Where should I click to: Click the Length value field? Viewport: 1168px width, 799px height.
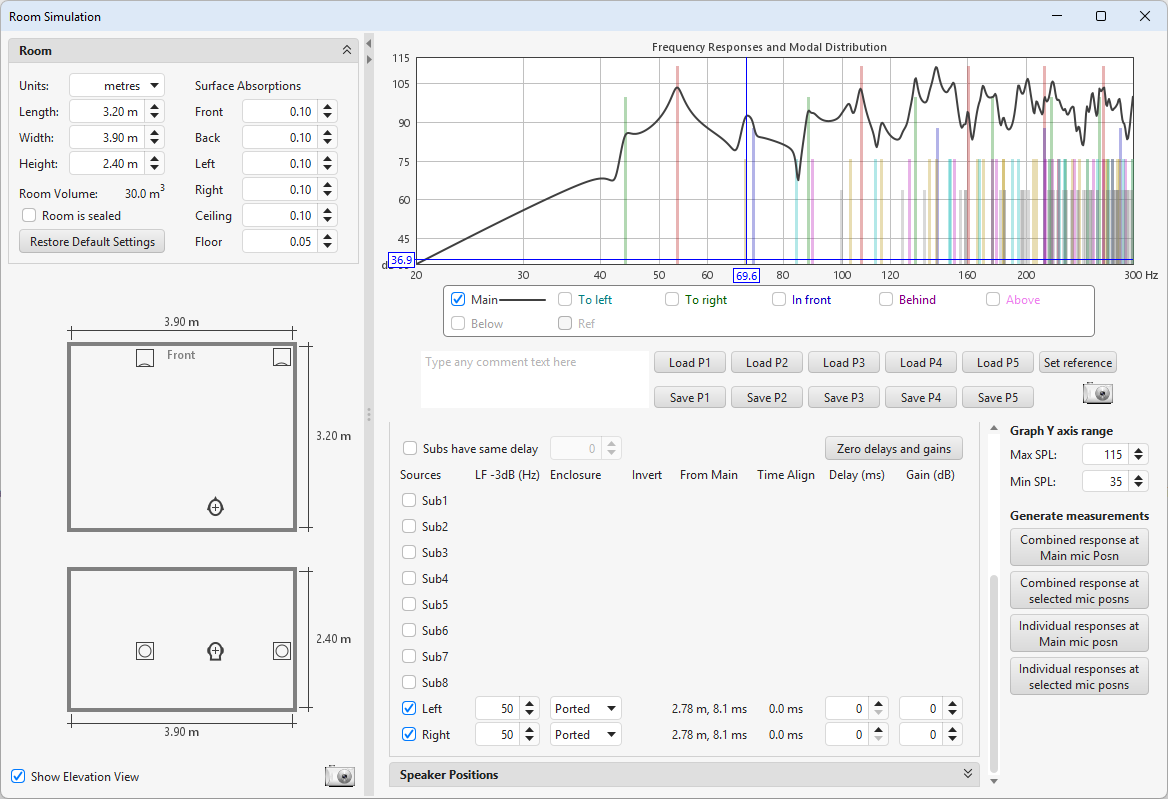tap(108, 112)
